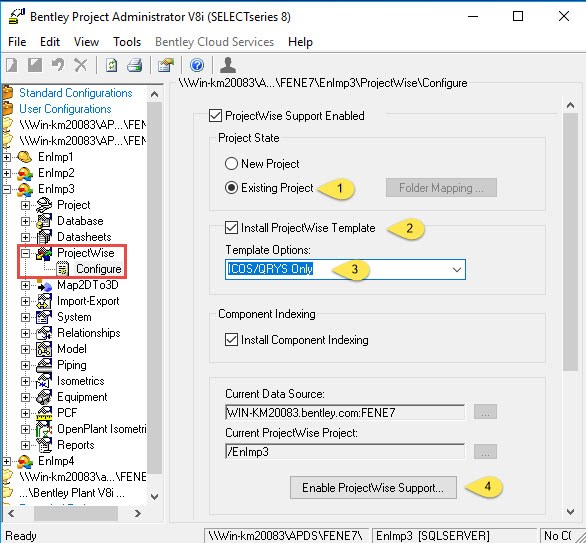Uncheck ProjectWise Support Enabled checkbox

tap(215, 115)
